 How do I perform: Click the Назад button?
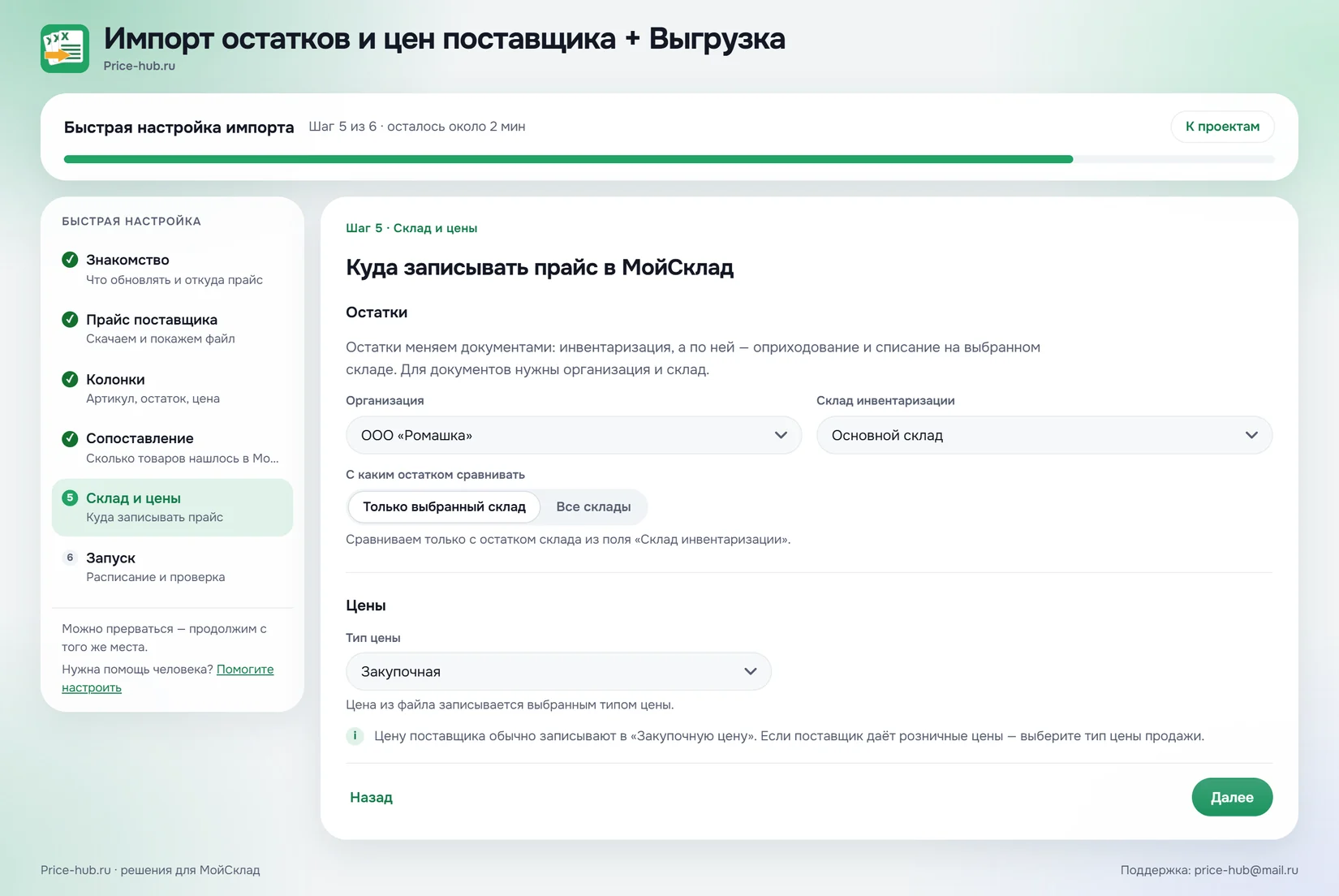[x=371, y=797]
